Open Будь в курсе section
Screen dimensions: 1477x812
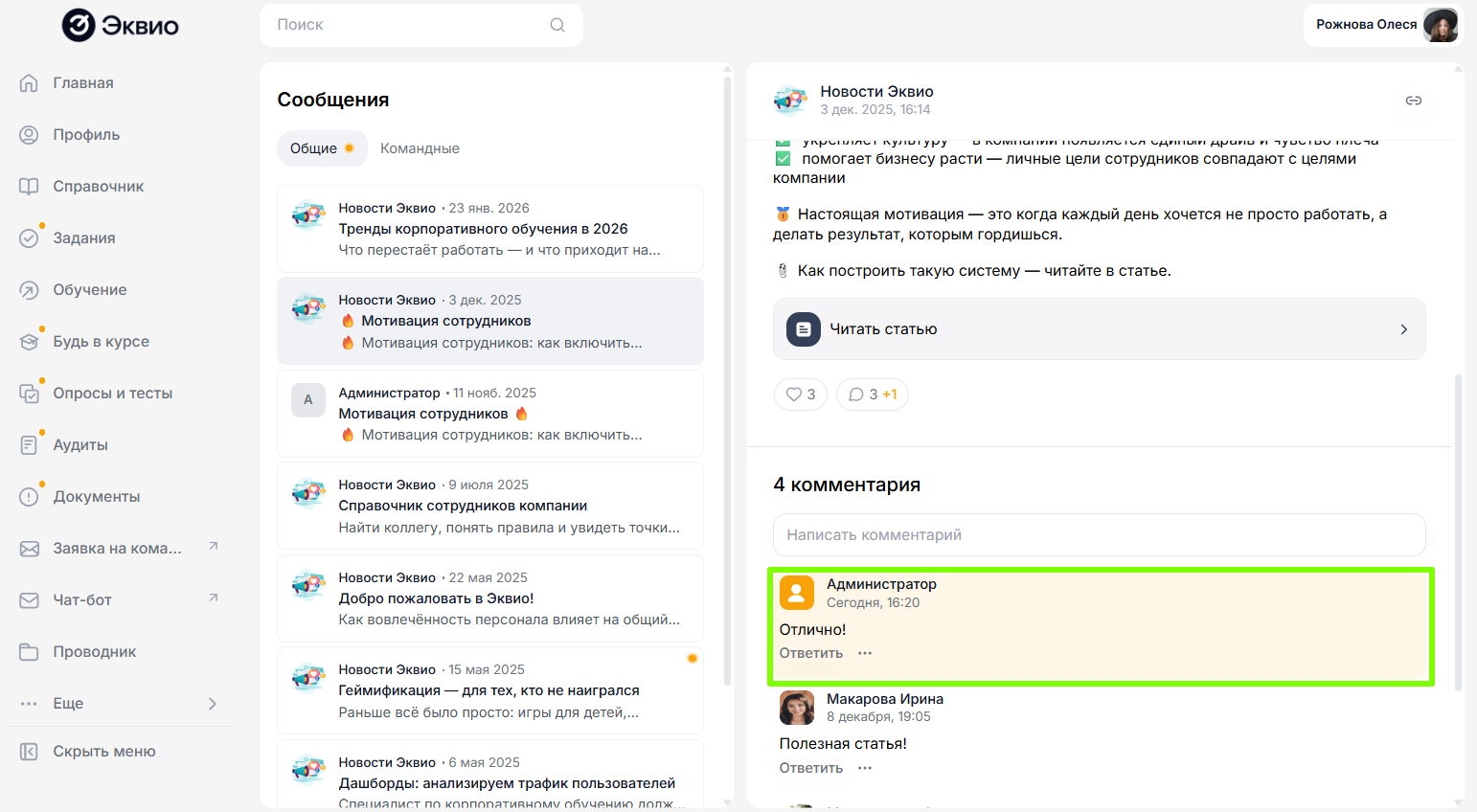pos(101,342)
